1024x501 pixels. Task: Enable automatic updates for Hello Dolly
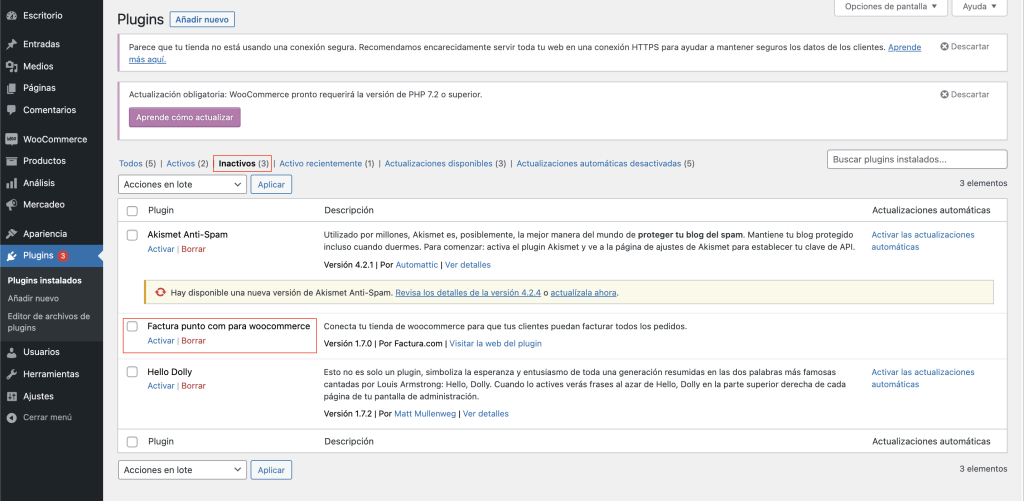click(923, 378)
